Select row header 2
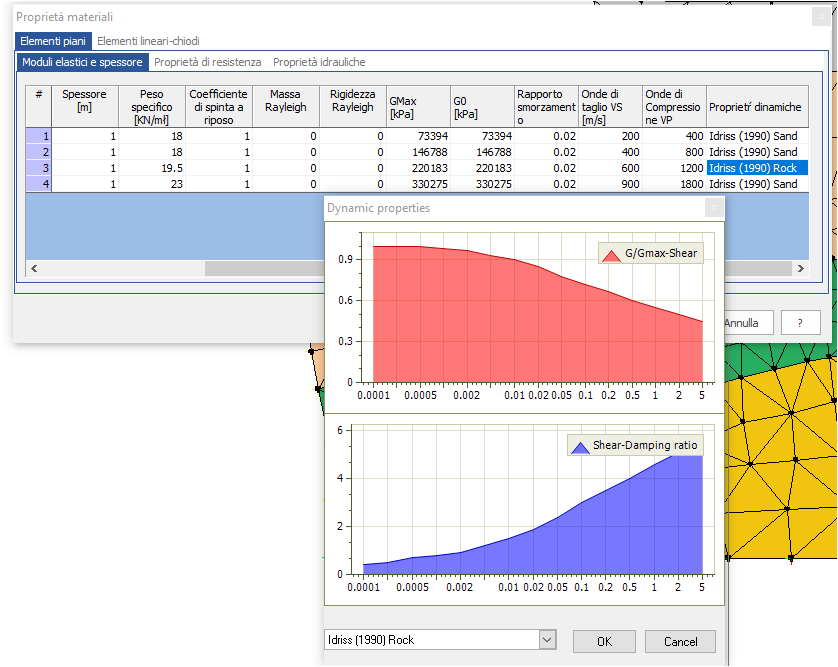 tap(38, 152)
